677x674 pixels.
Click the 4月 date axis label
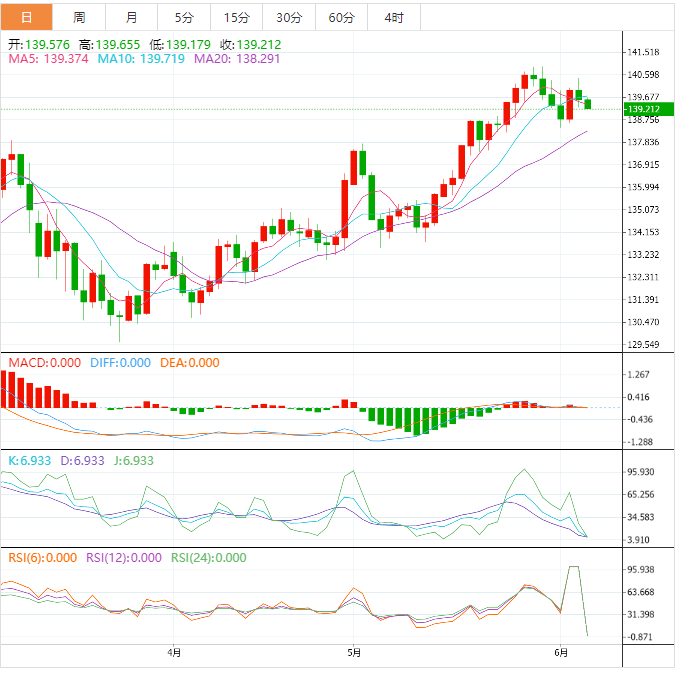[x=175, y=654]
